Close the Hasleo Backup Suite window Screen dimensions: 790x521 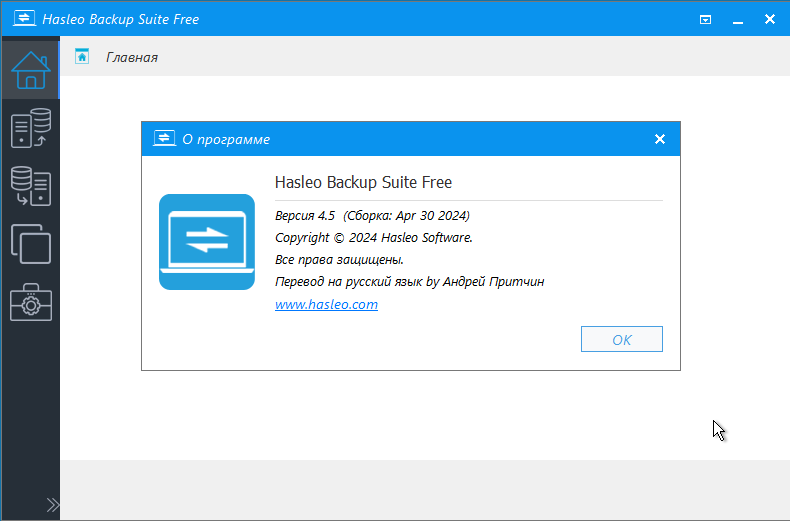pos(770,19)
